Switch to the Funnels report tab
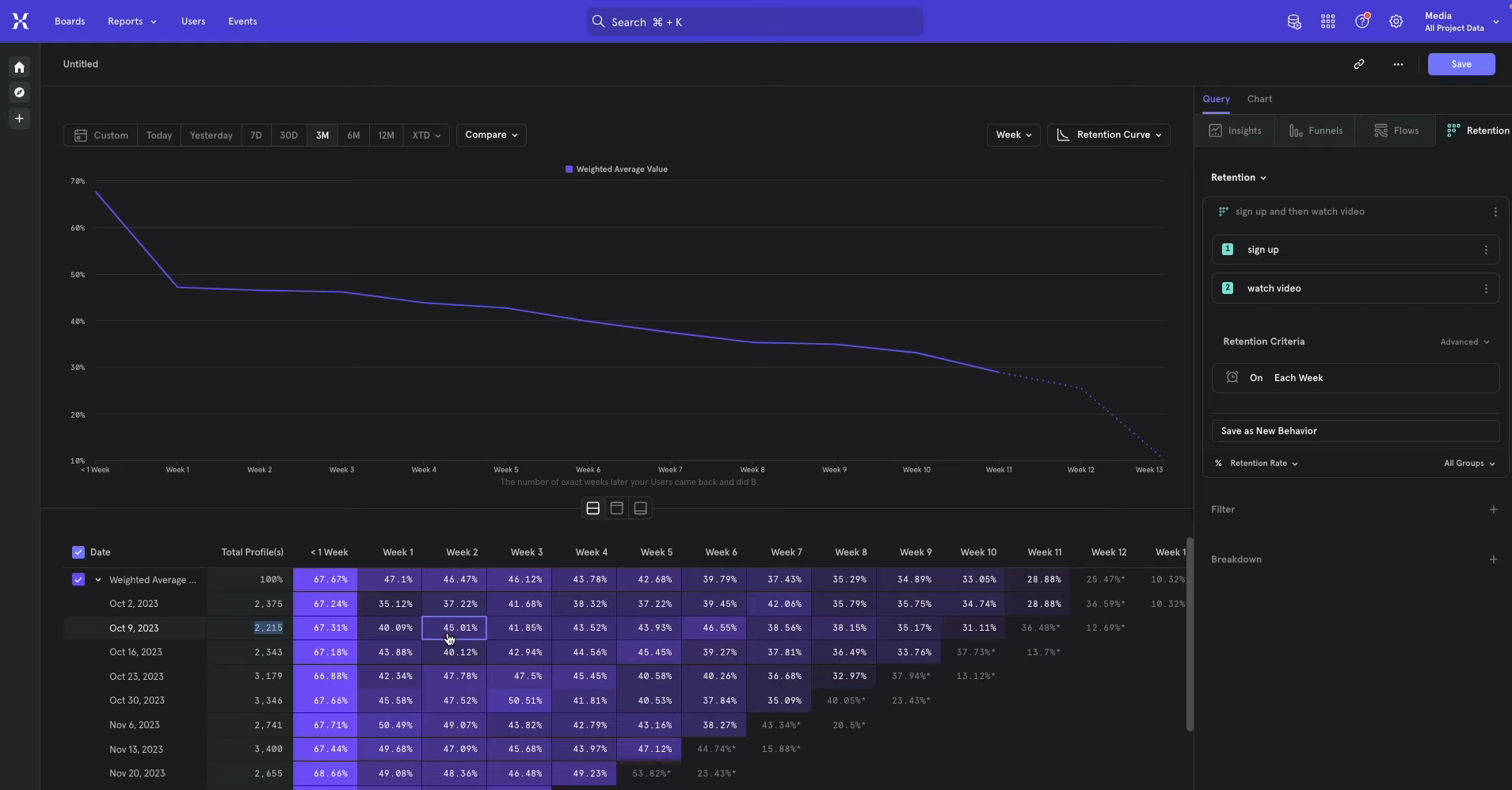The height and width of the screenshot is (790, 1512). pyautogui.click(x=1316, y=131)
